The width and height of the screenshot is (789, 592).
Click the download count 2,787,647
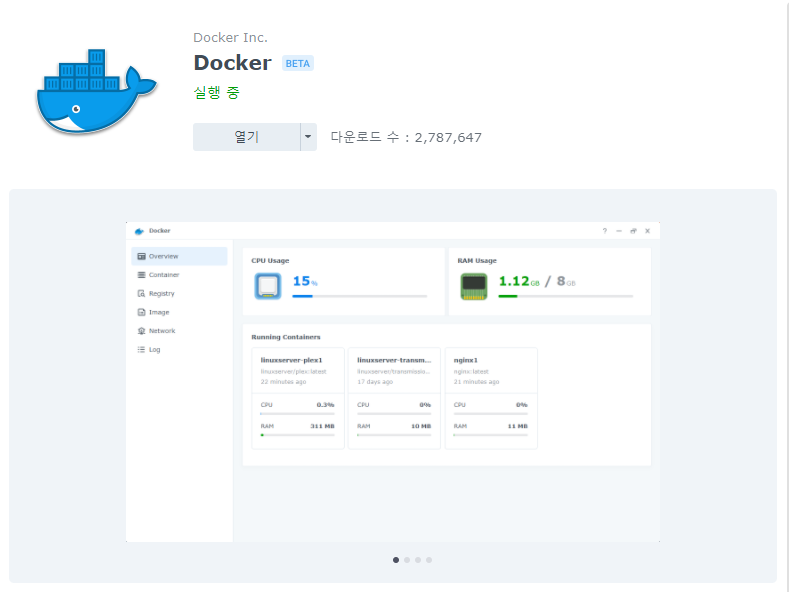tap(448, 137)
